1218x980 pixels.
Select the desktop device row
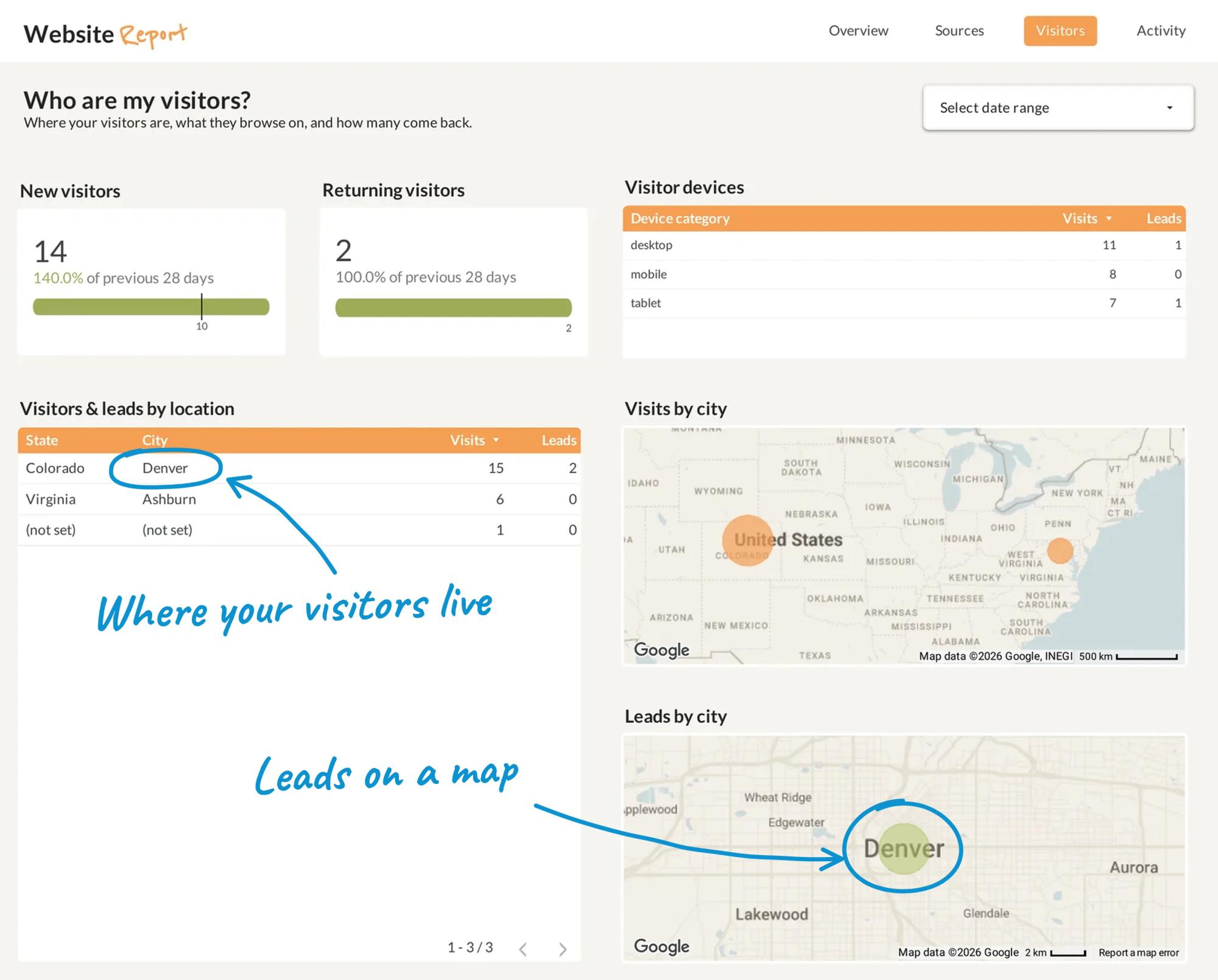pos(904,245)
